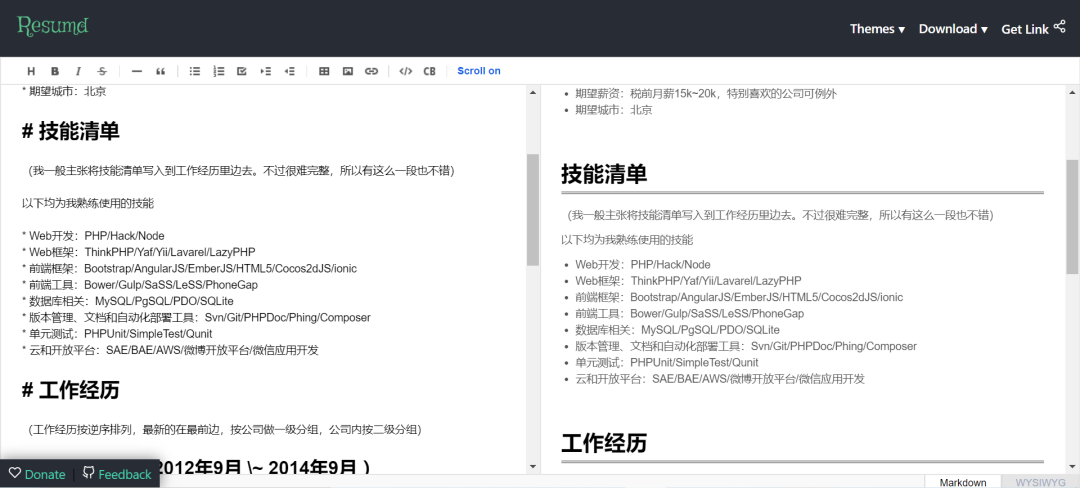
Task: Click the editor pane scroll up arrow
Action: click(533, 92)
